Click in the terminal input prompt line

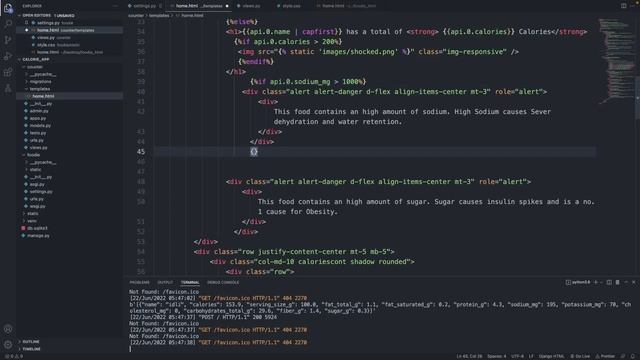click(x=381, y=349)
